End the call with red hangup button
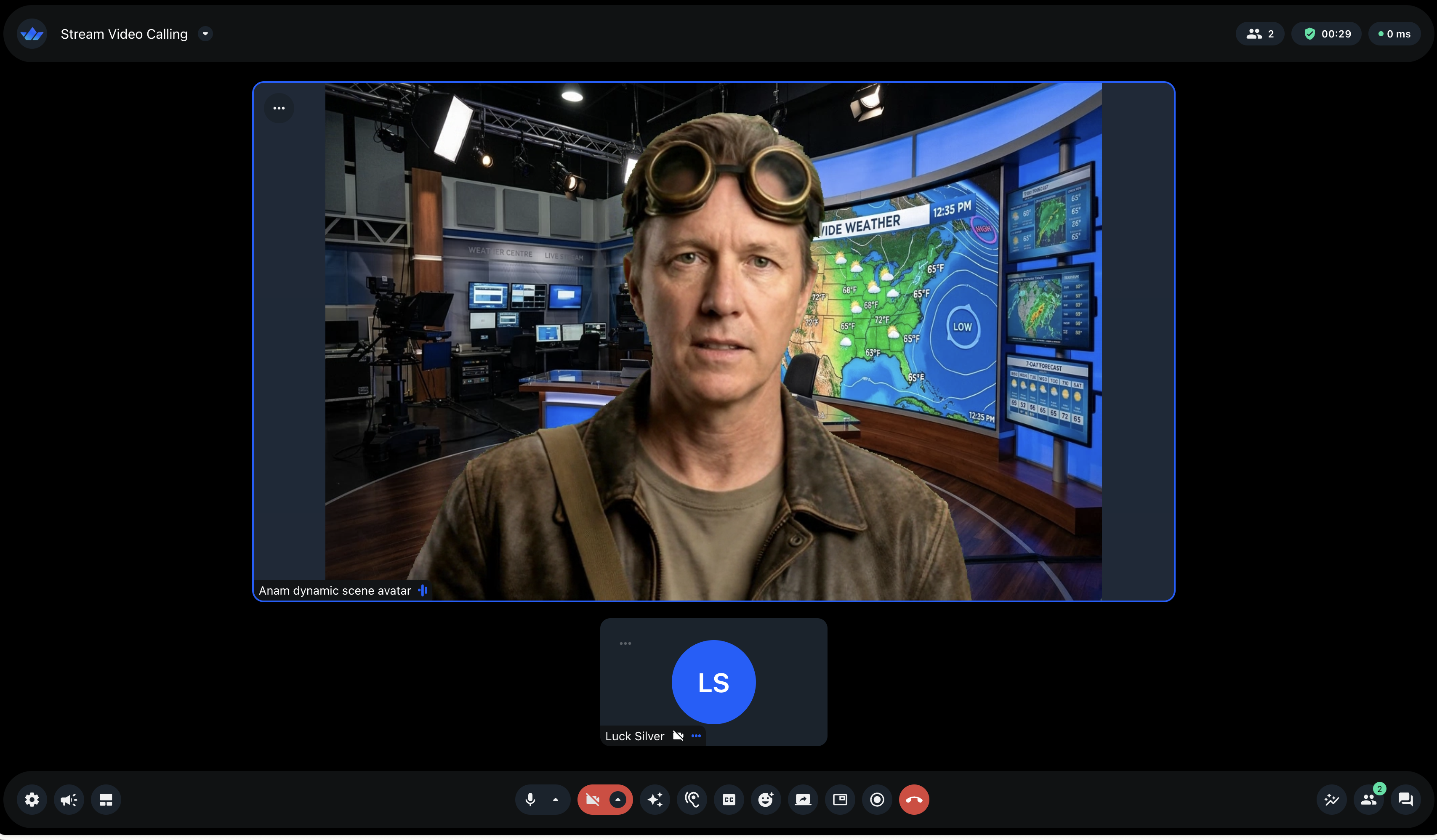Screen dimensions: 1437x840 [914, 800]
